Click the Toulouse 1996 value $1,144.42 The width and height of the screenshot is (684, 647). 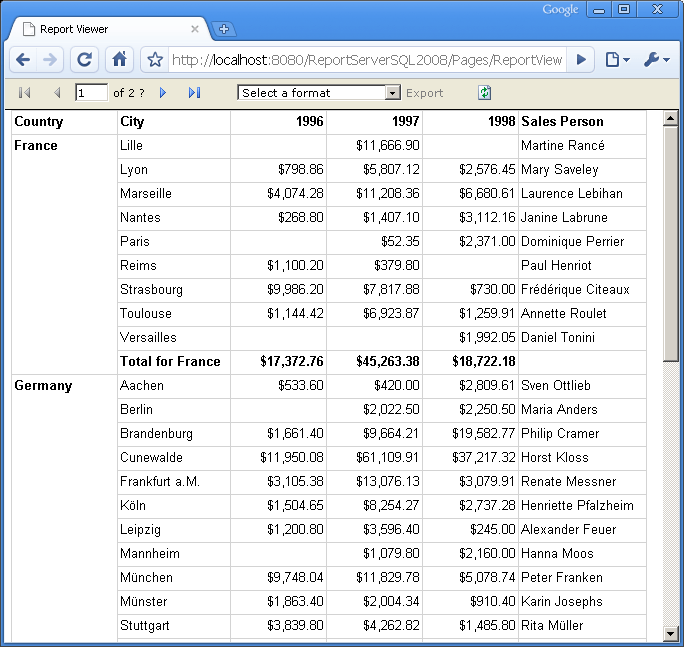pos(295,313)
